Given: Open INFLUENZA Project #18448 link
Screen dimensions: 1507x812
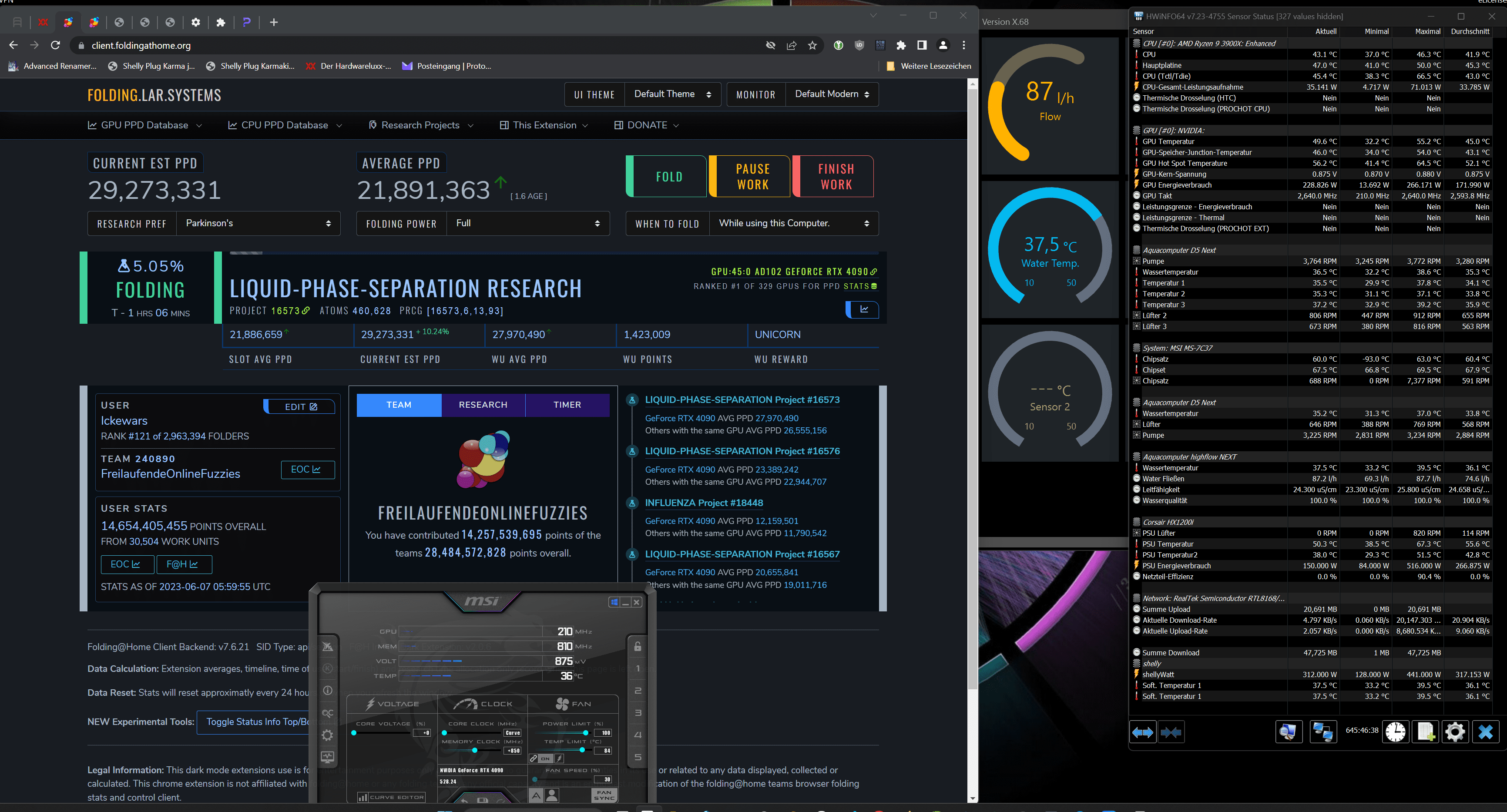Looking at the screenshot, I should (704, 503).
